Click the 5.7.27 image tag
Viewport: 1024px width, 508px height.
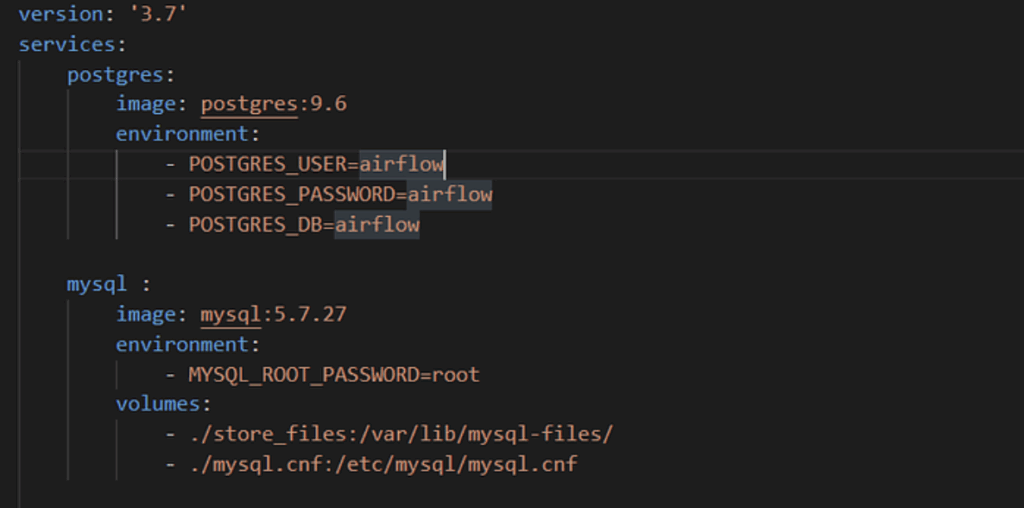[309, 315]
